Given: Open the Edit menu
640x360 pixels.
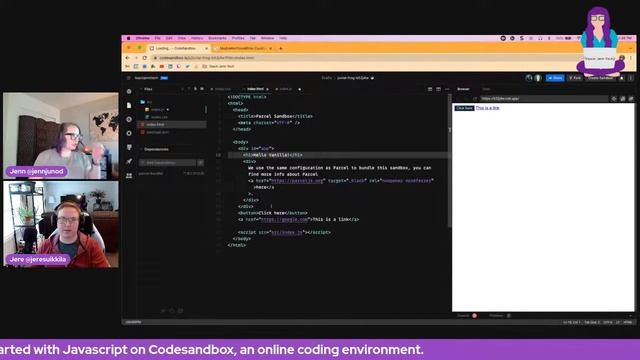Looking at the screenshot, I should pyautogui.click(x=169, y=38).
